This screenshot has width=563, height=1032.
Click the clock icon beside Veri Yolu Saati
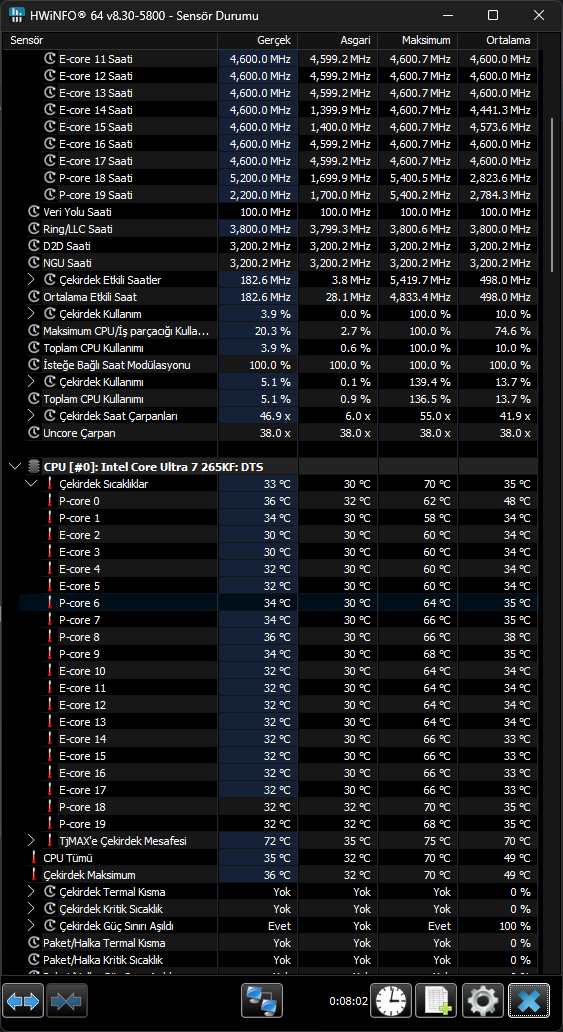(x=34, y=212)
